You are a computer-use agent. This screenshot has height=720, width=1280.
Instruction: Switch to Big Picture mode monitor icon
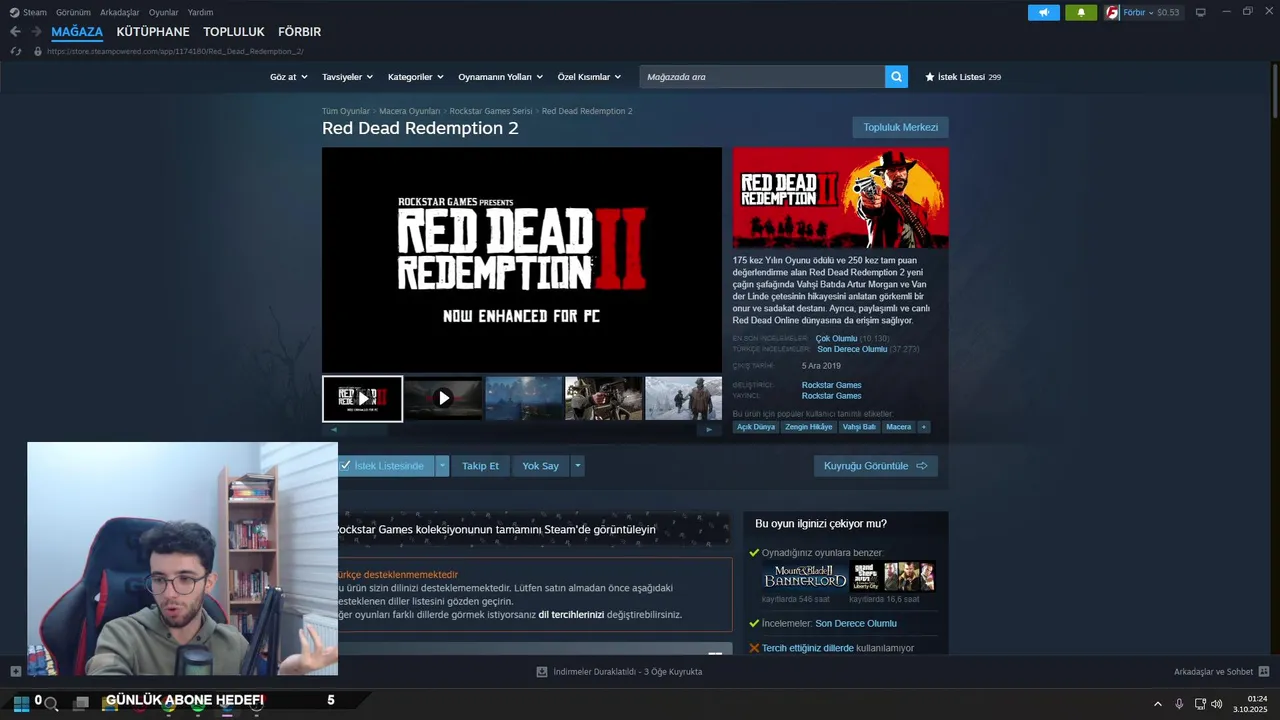[x=1201, y=12]
